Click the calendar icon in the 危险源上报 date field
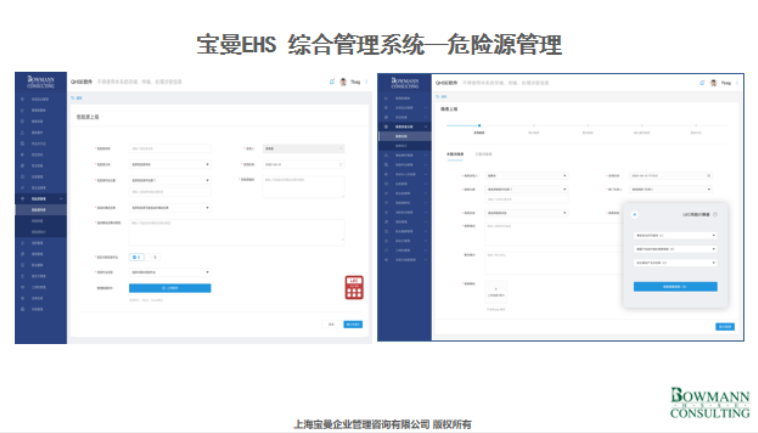 (341, 164)
